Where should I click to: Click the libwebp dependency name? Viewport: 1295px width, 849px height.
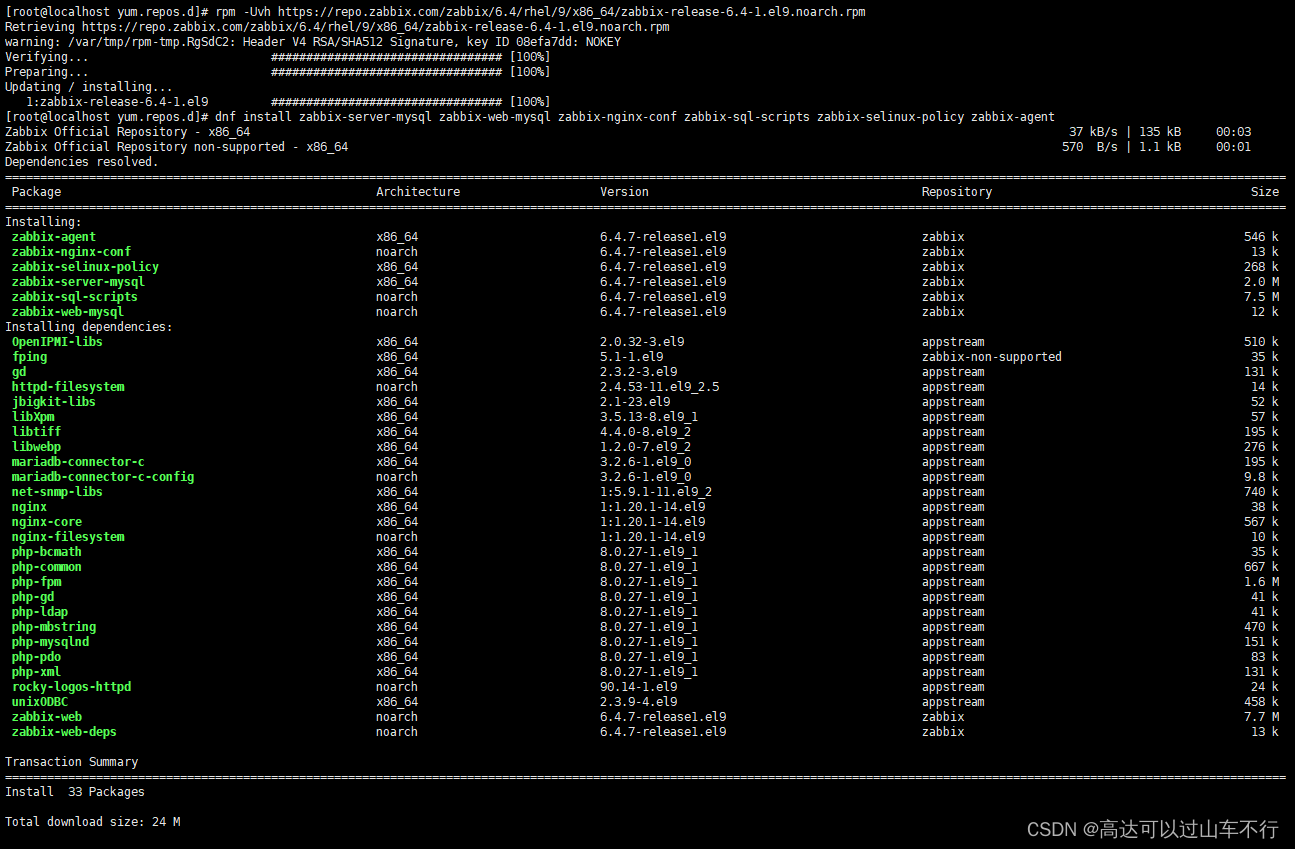point(36,447)
